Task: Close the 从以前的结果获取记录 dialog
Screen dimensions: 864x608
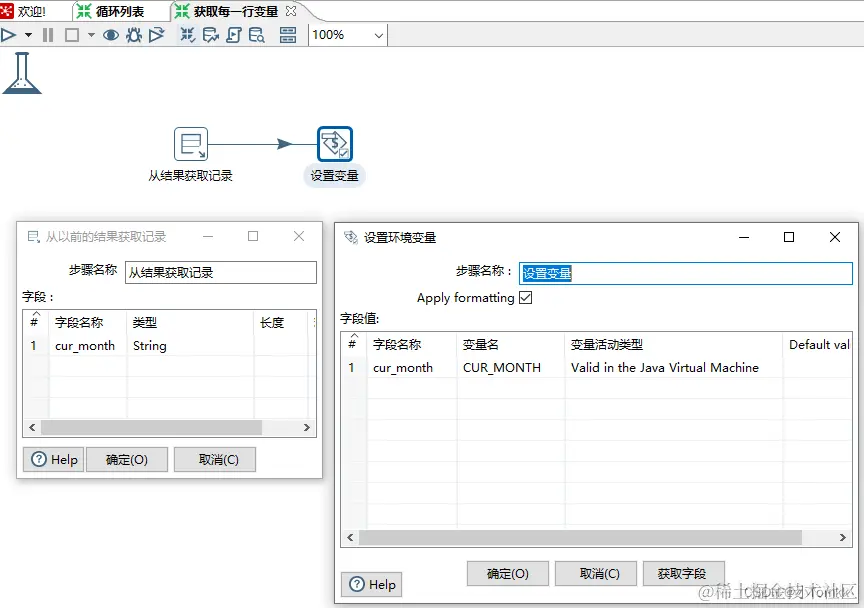Action: click(x=299, y=236)
